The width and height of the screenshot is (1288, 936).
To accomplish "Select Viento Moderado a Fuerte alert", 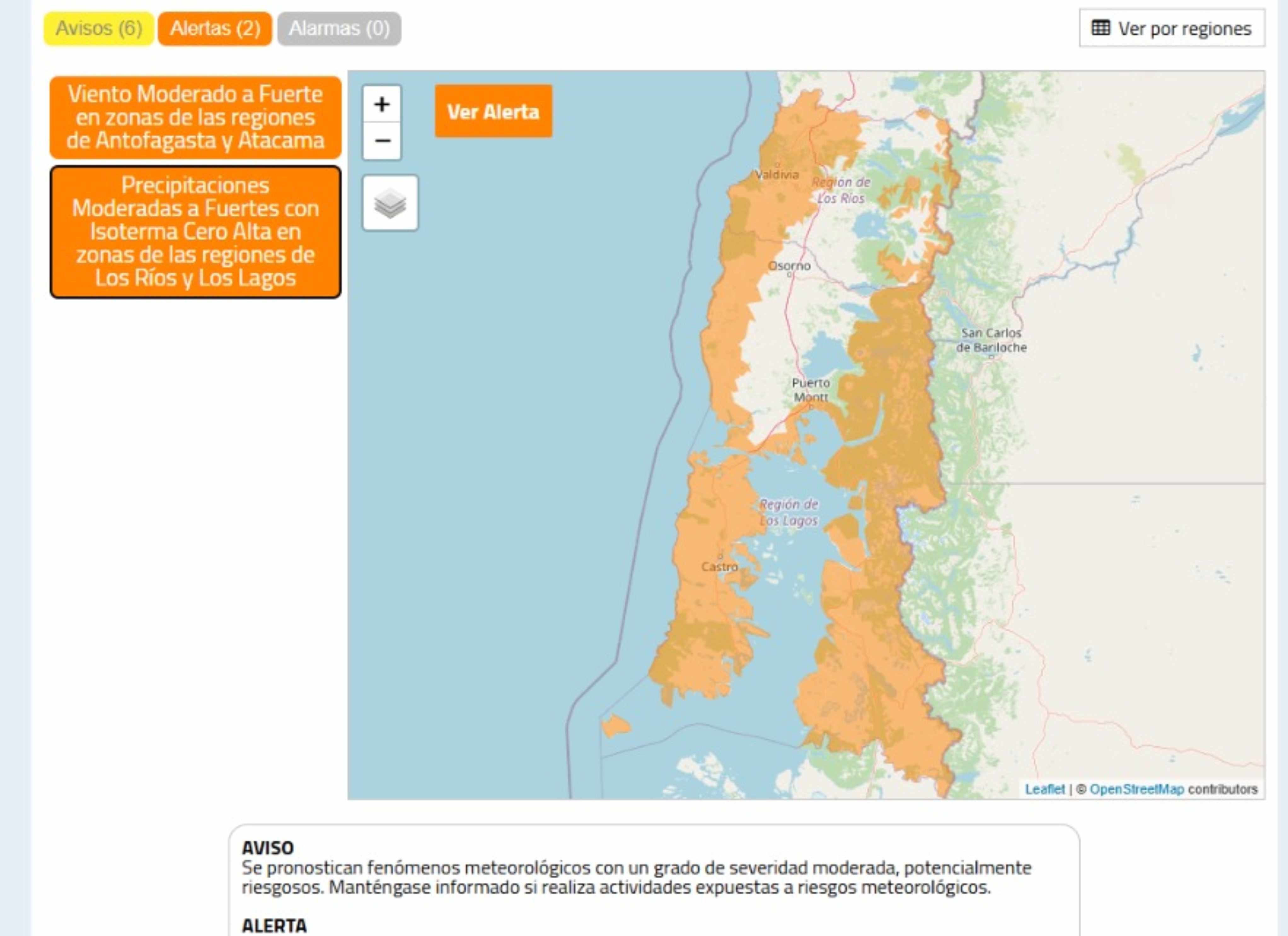I will point(195,118).
